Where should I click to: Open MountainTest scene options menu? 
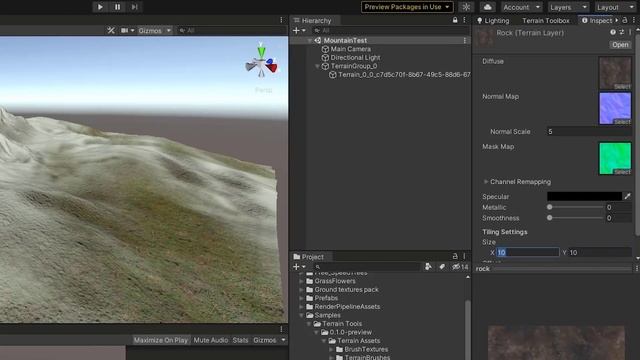click(x=464, y=40)
